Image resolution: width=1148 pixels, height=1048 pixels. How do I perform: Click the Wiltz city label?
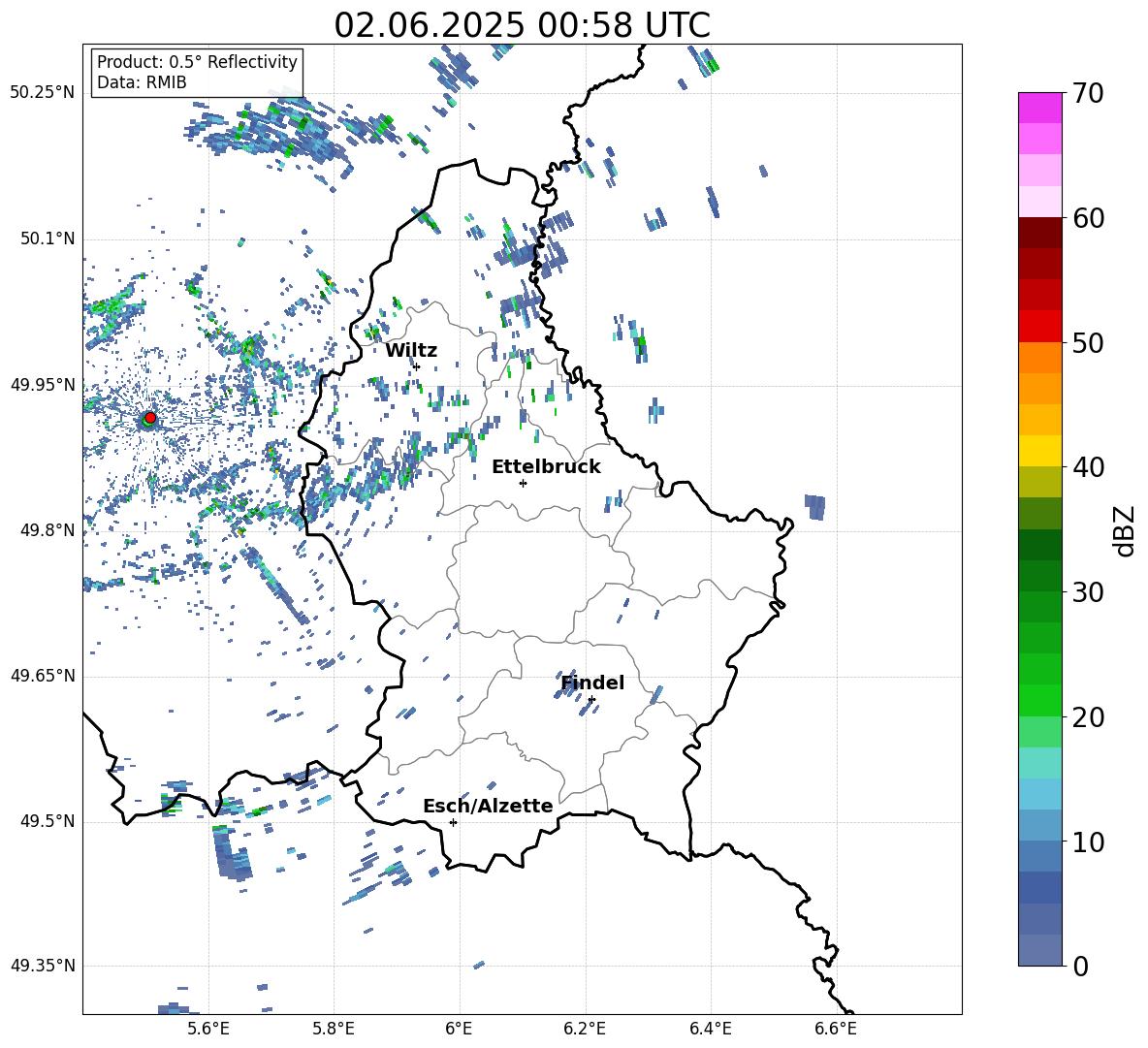pos(411,351)
